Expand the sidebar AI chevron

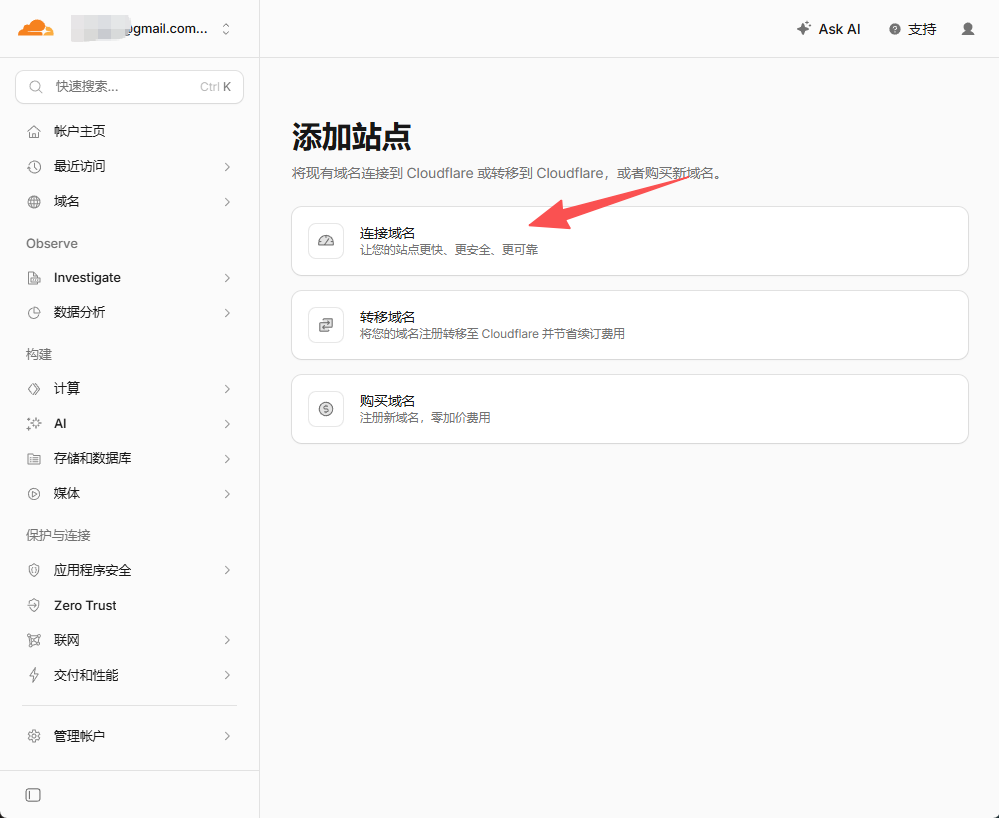pyautogui.click(x=227, y=424)
